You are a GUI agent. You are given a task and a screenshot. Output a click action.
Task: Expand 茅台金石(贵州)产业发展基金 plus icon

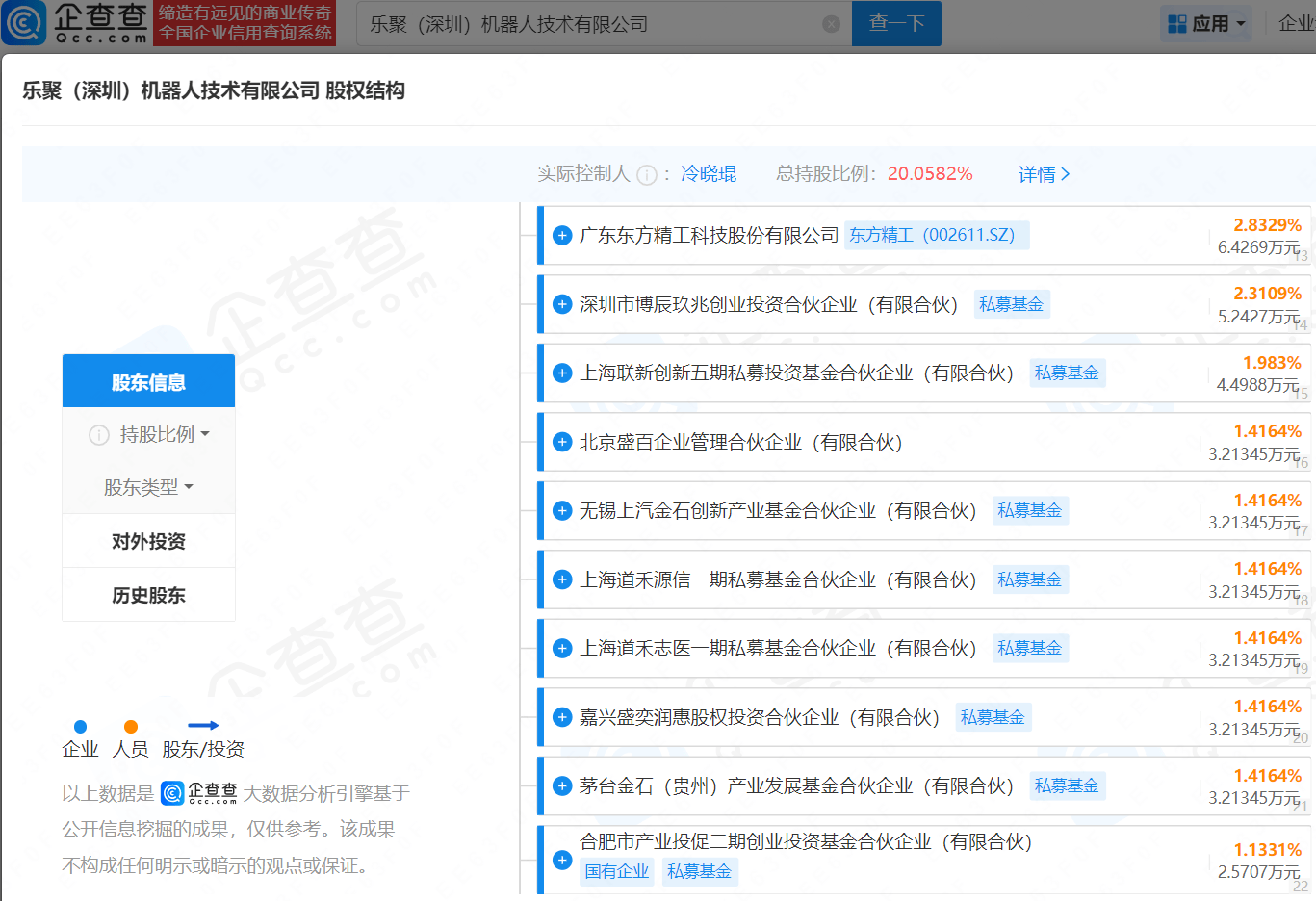pos(563,786)
